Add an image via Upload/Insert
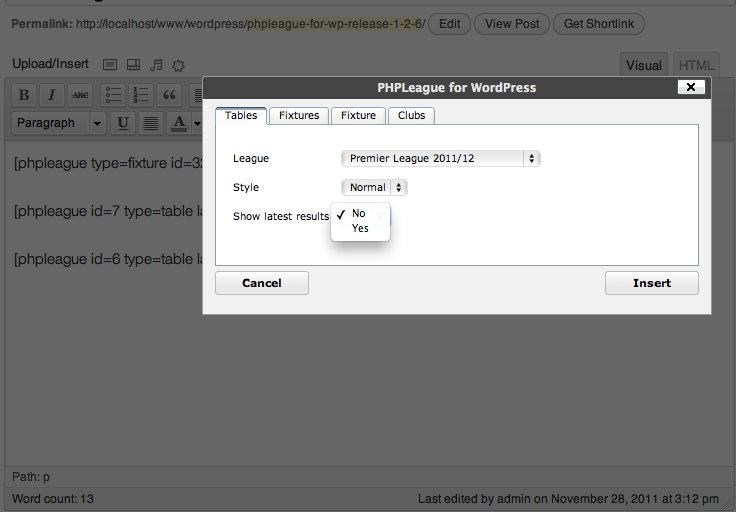The width and height of the screenshot is (736, 512). click(x=110, y=65)
